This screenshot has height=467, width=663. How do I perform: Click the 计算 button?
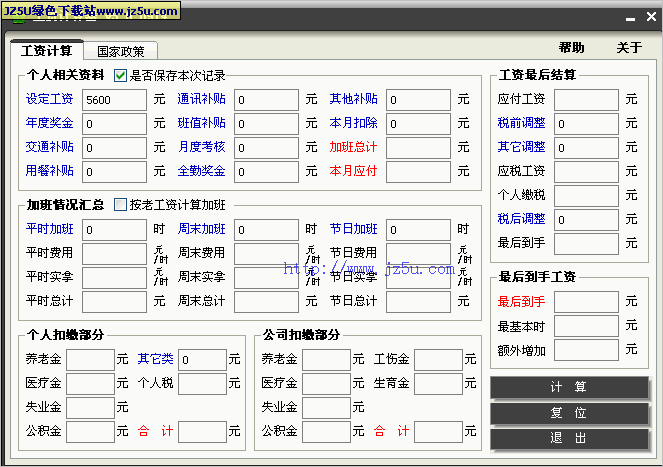[569, 387]
